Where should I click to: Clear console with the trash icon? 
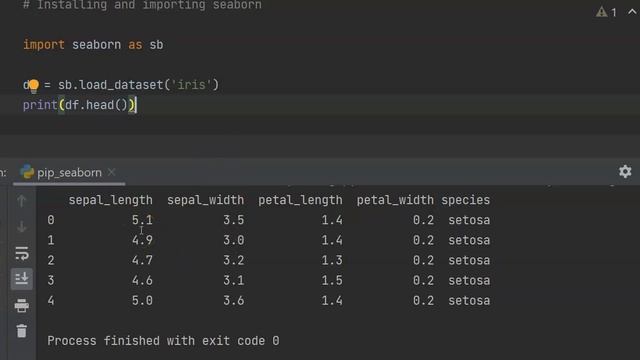click(x=22, y=331)
